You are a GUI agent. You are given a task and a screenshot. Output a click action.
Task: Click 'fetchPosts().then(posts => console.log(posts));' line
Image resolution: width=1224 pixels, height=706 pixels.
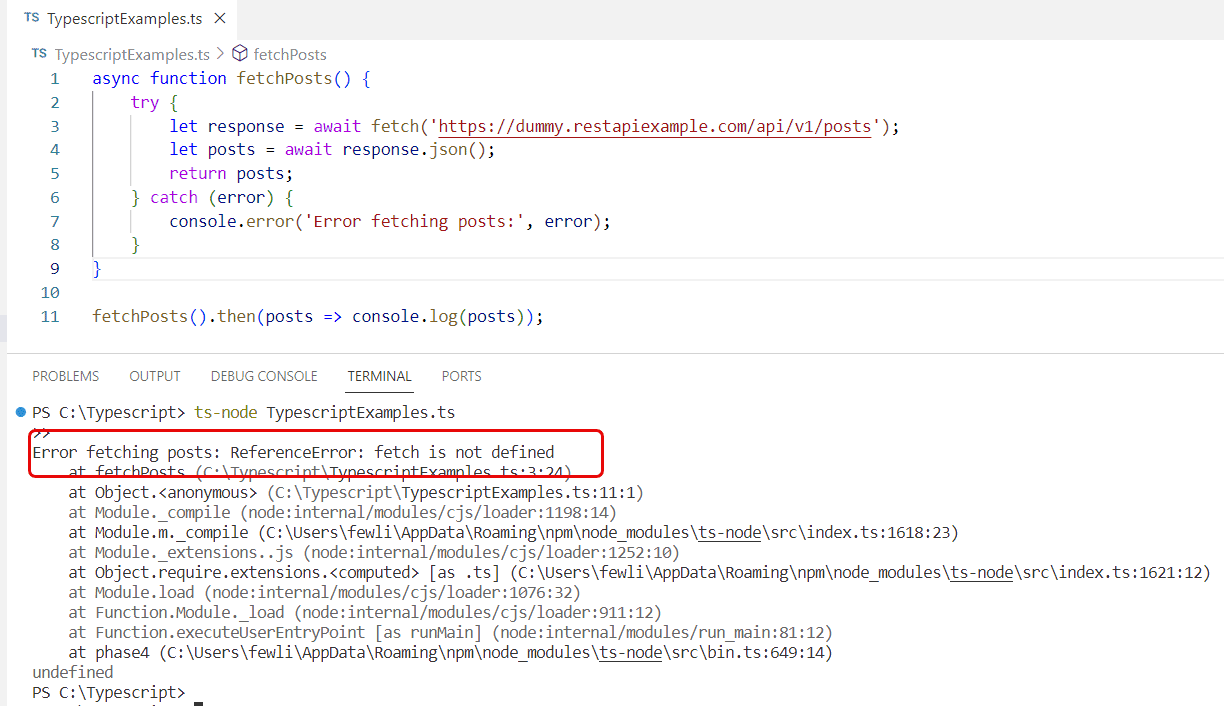coord(318,316)
